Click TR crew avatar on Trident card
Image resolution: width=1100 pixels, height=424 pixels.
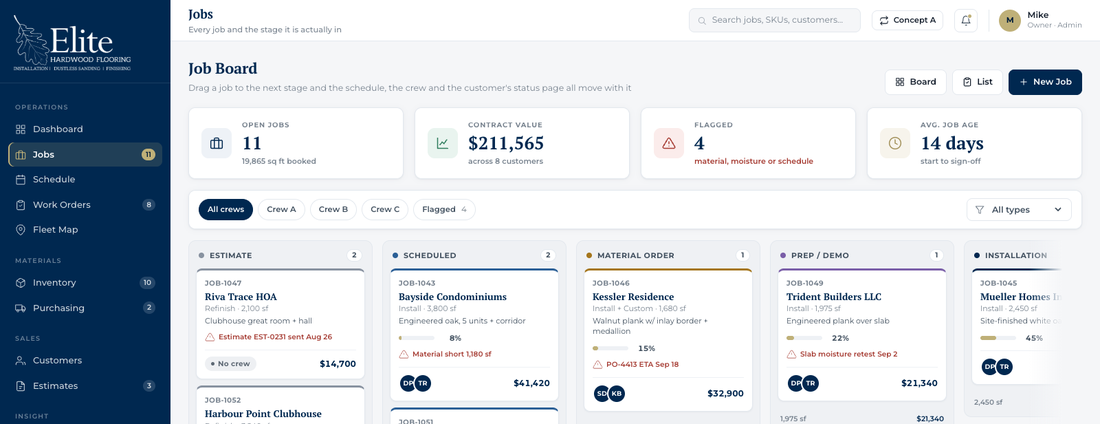810,383
